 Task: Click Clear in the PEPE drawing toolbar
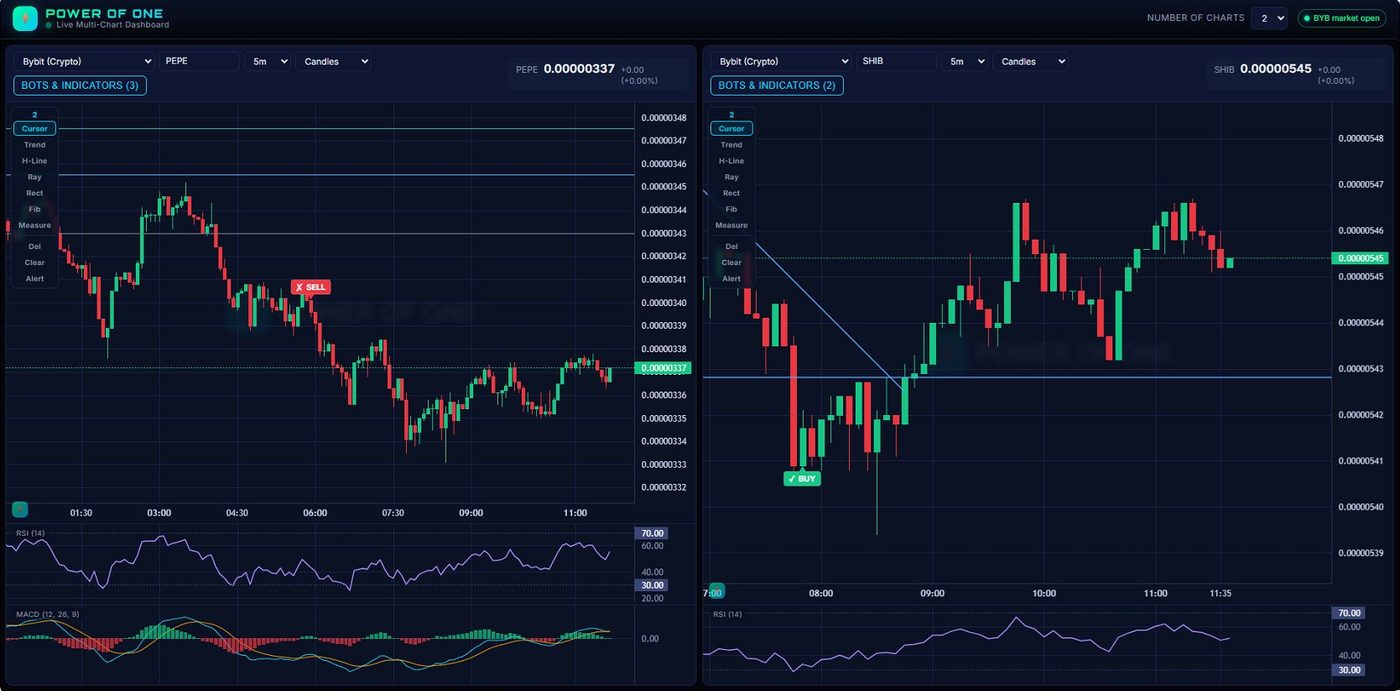34,262
